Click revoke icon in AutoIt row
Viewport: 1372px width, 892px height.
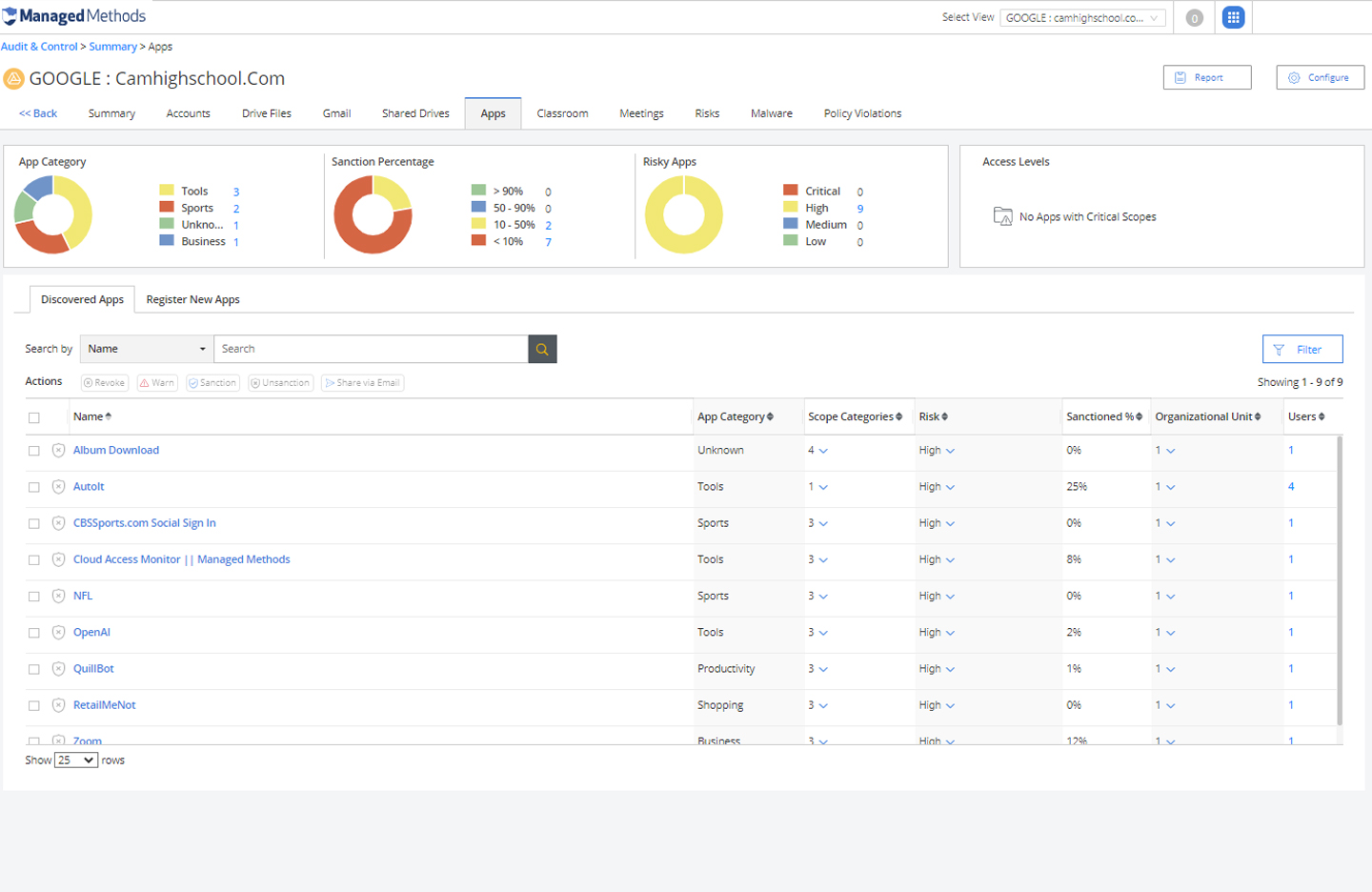58,487
